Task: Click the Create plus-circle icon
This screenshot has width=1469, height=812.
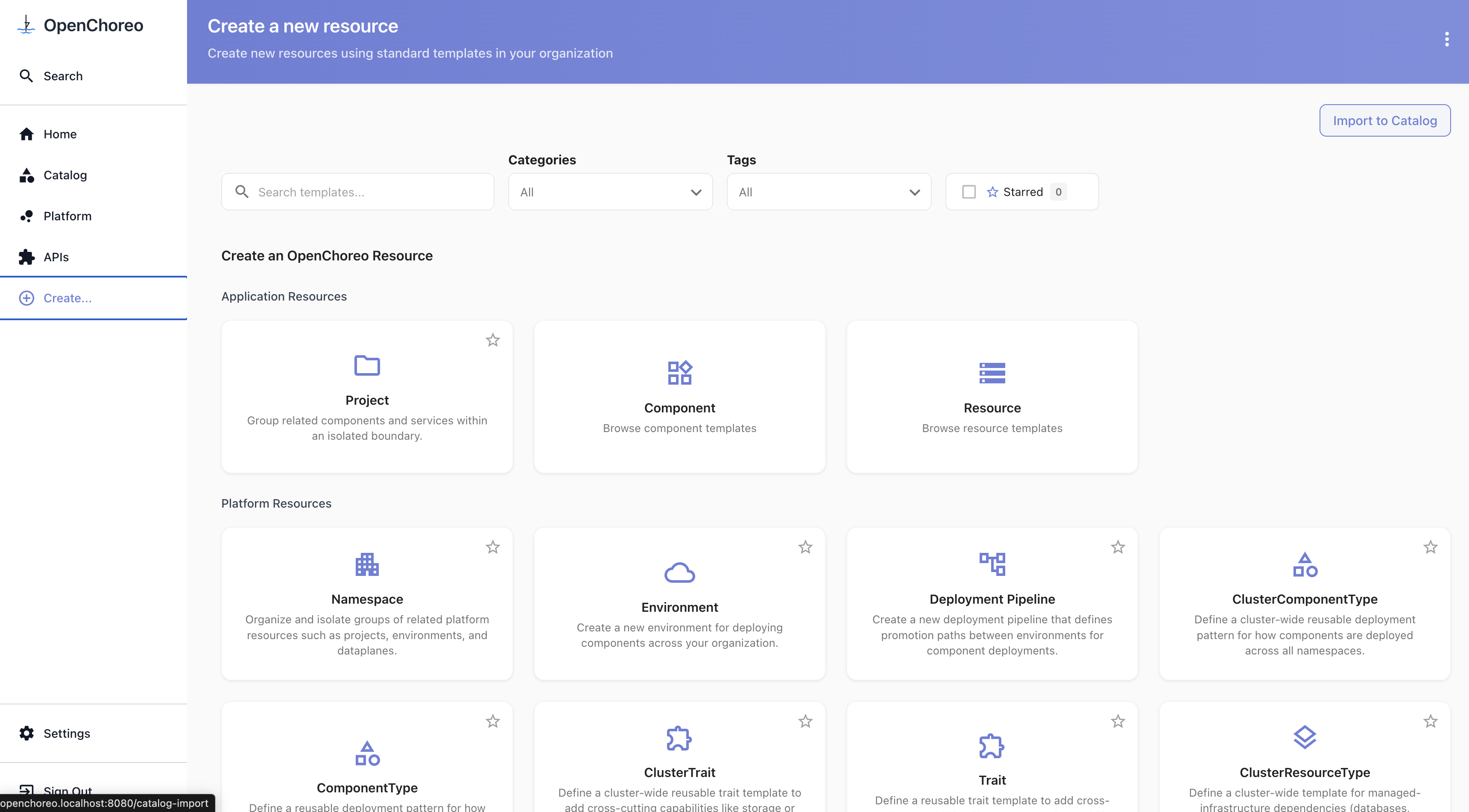Action: point(26,298)
